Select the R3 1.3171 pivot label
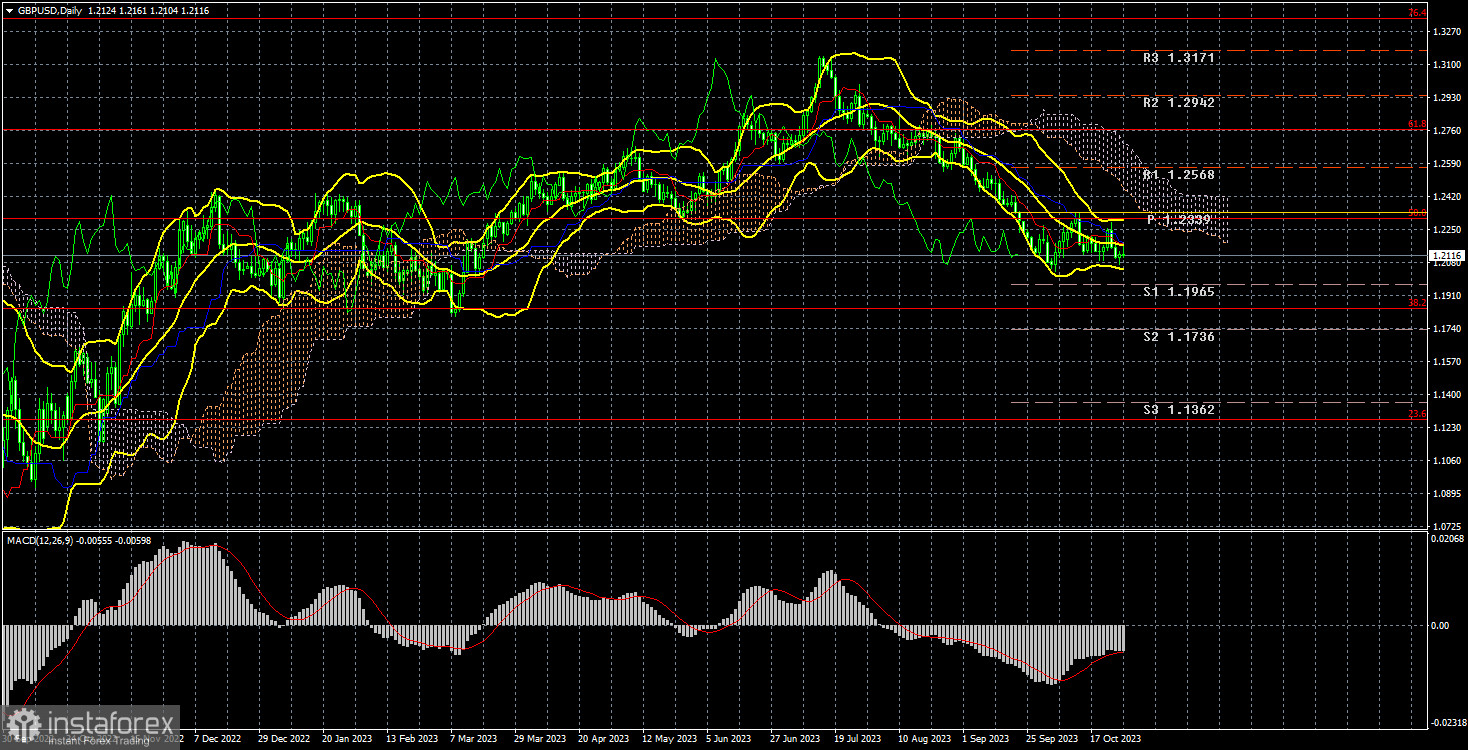 point(1179,58)
